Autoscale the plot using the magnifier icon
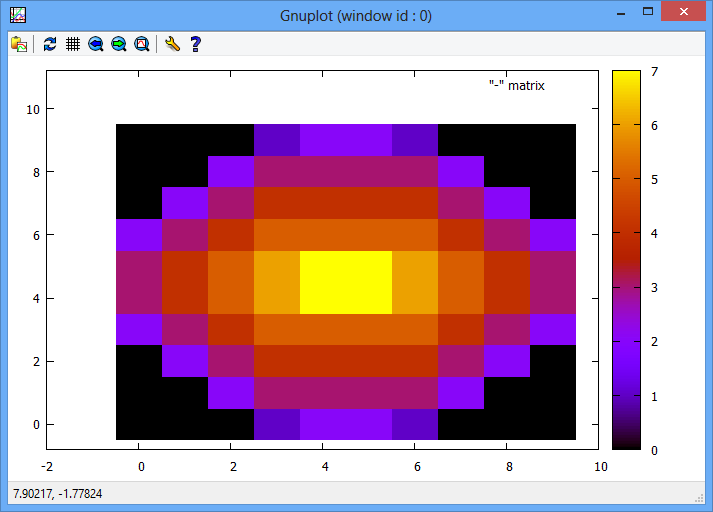 (142, 44)
